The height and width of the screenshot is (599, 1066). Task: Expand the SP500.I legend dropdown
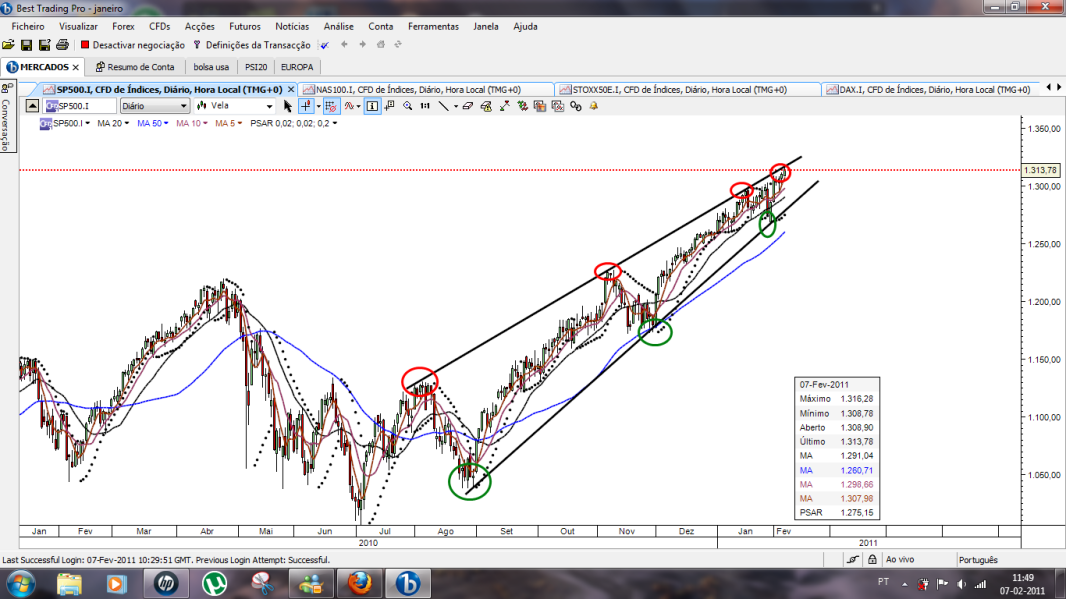click(88, 123)
